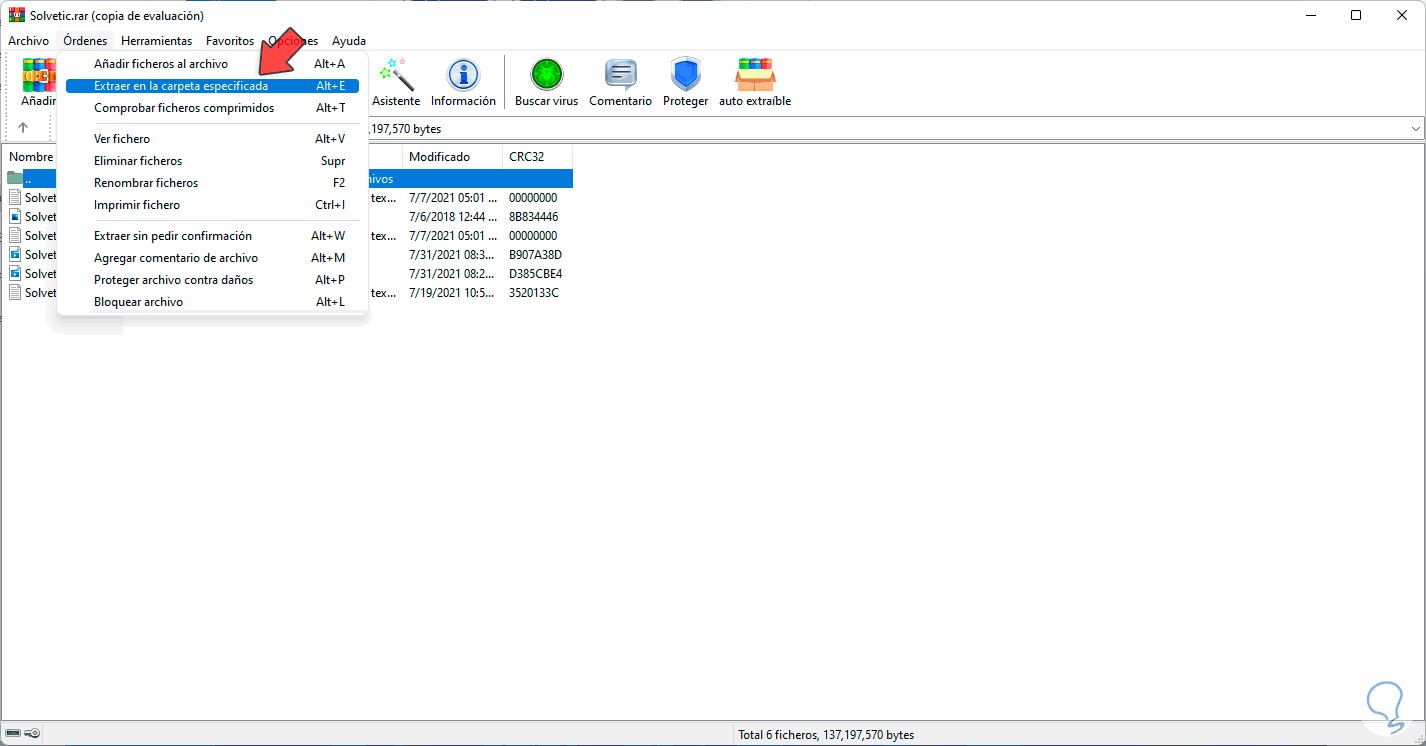Viewport: 1426px width, 746px height.
Task: Sort by the Modificado column header
Action: [452, 157]
